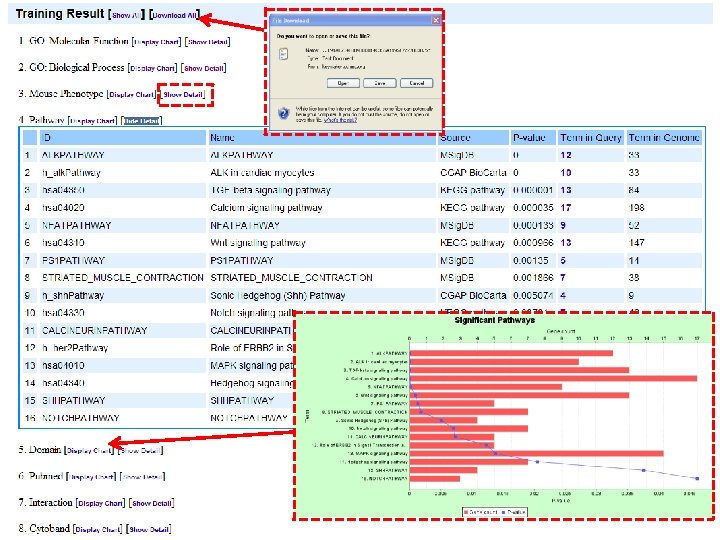720x540 pixels.
Task: Select the ID cell "hsa04010"
Action: click(63, 366)
